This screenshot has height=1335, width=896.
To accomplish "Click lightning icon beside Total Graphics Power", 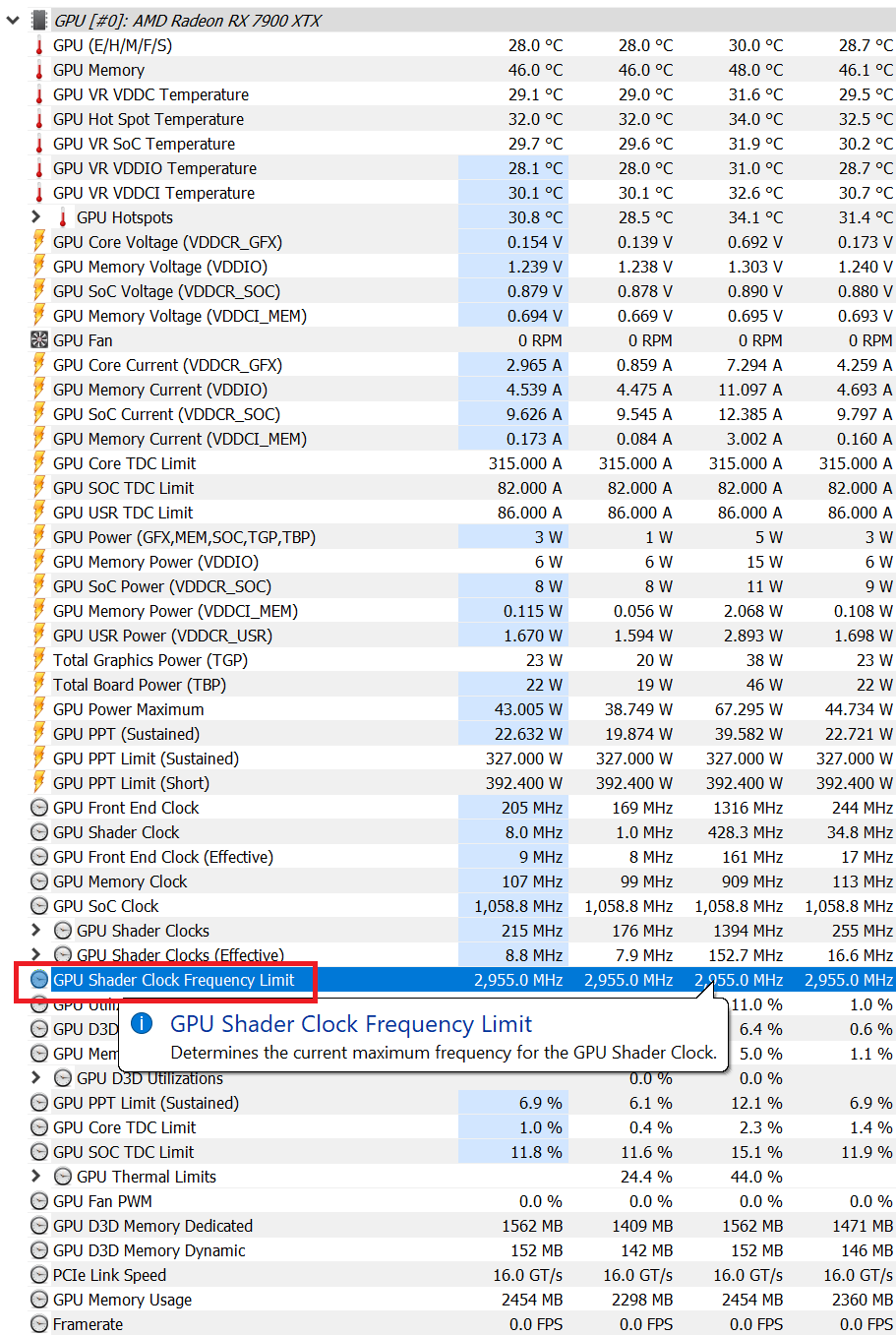I will [x=39, y=659].
